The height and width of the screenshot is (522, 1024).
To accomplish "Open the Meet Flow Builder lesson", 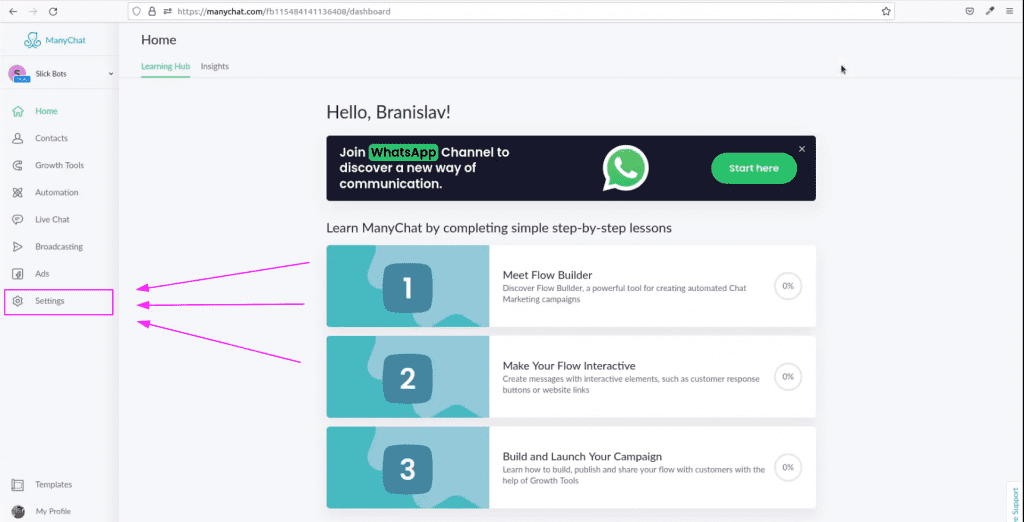I will pos(571,286).
